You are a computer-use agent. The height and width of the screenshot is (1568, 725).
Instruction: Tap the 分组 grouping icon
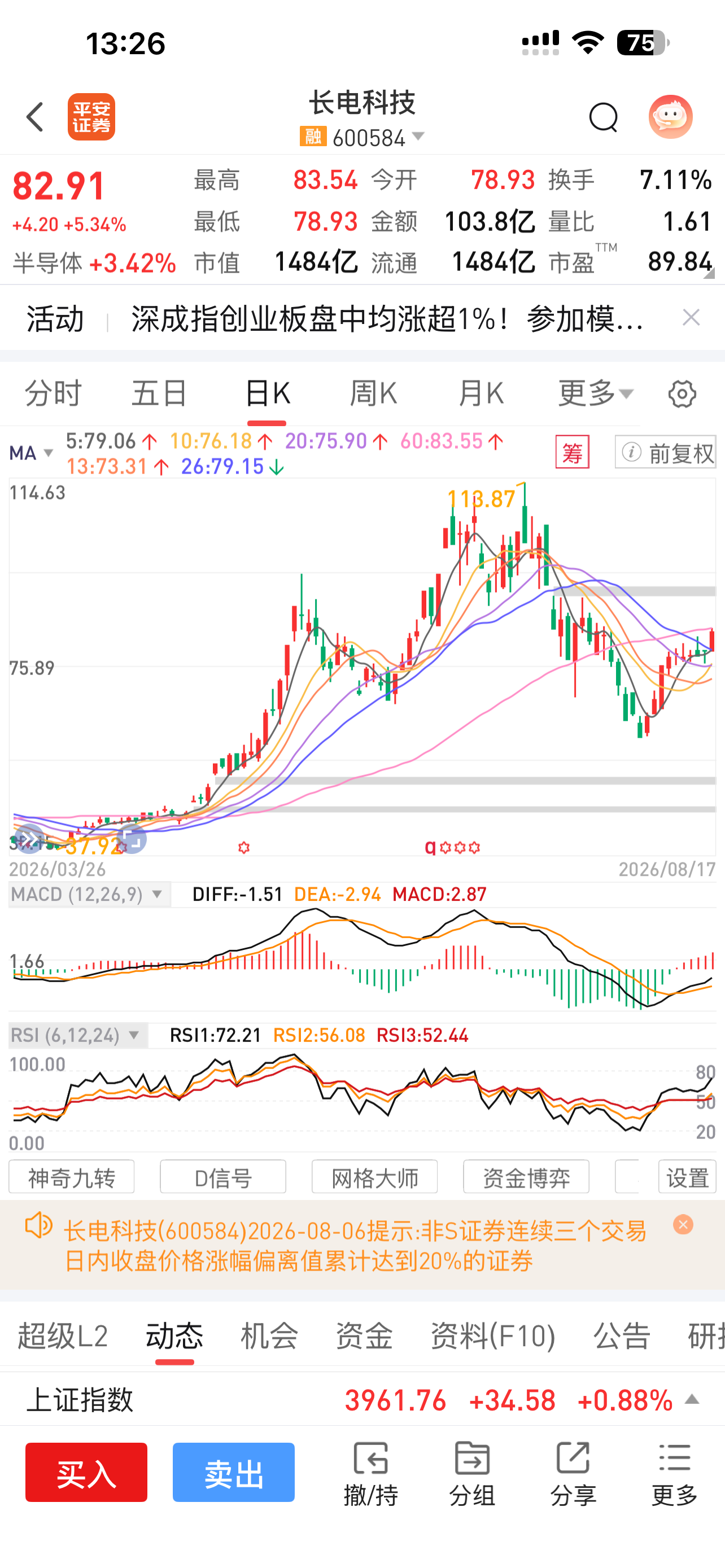tap(472, 1473)
